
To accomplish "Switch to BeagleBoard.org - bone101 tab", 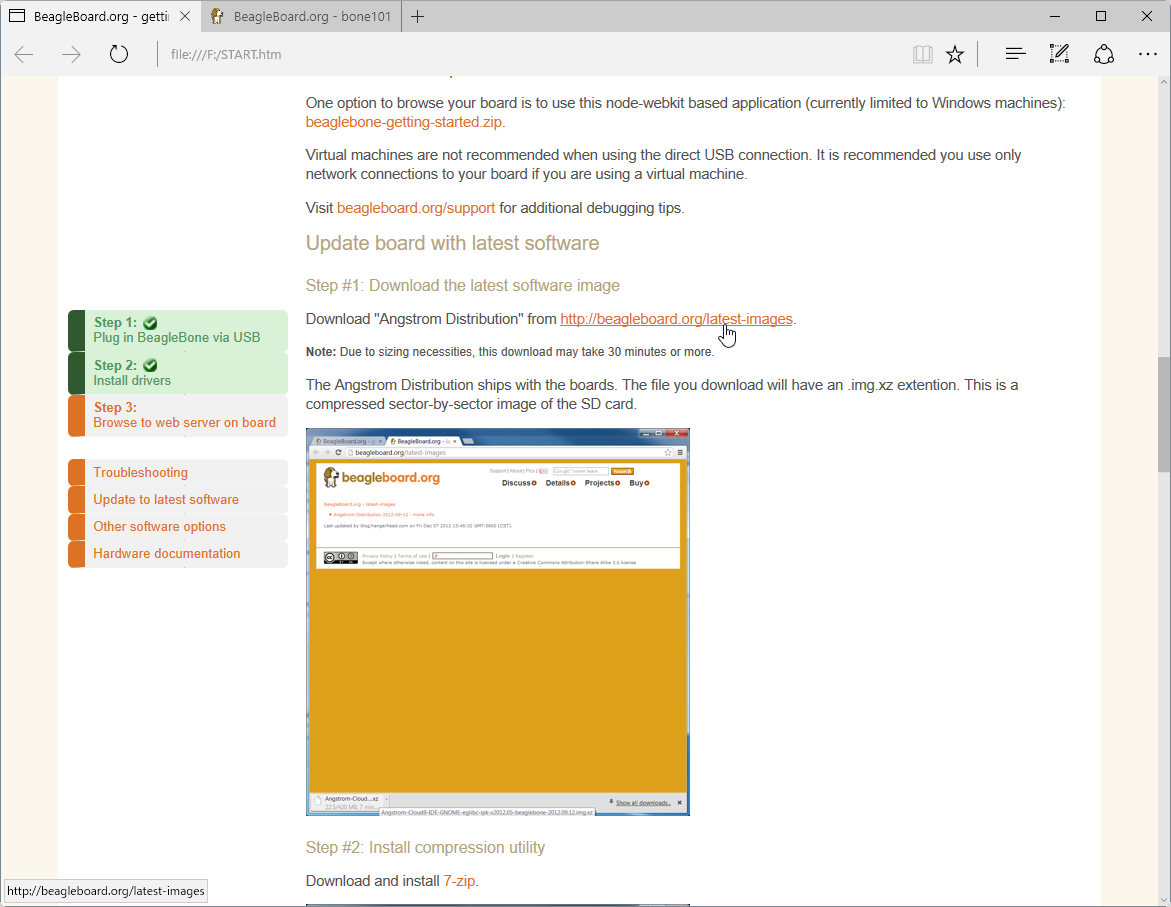I will (302, 16).
